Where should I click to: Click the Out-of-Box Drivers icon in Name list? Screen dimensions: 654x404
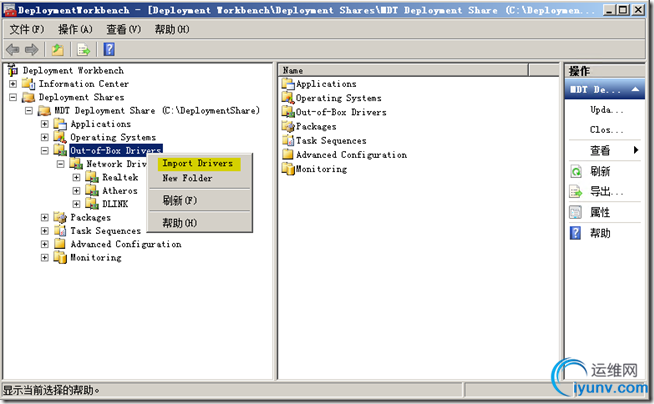tap(288, 112)
